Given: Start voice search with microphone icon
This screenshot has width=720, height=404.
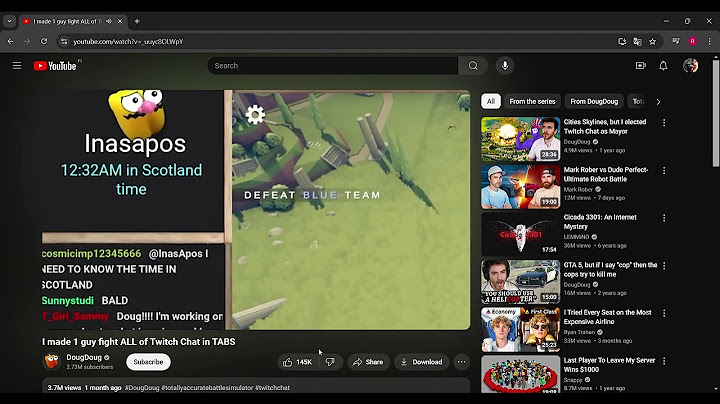Looking at the screenshot, I should coord(505,66).
